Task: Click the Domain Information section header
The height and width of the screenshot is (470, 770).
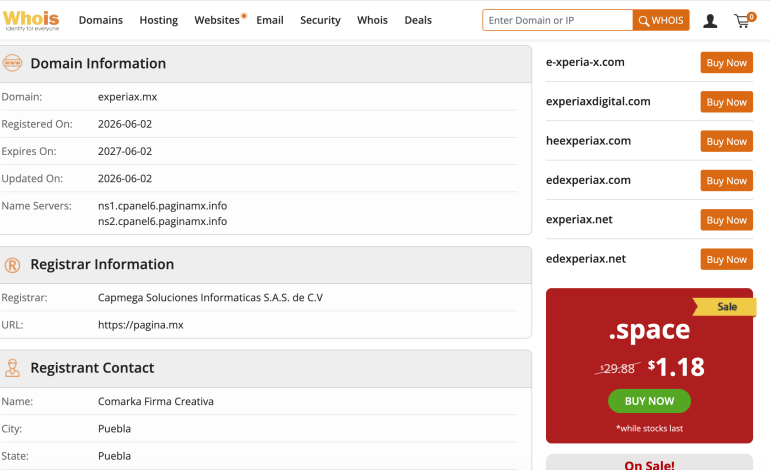Action: (x=266, y=64)
